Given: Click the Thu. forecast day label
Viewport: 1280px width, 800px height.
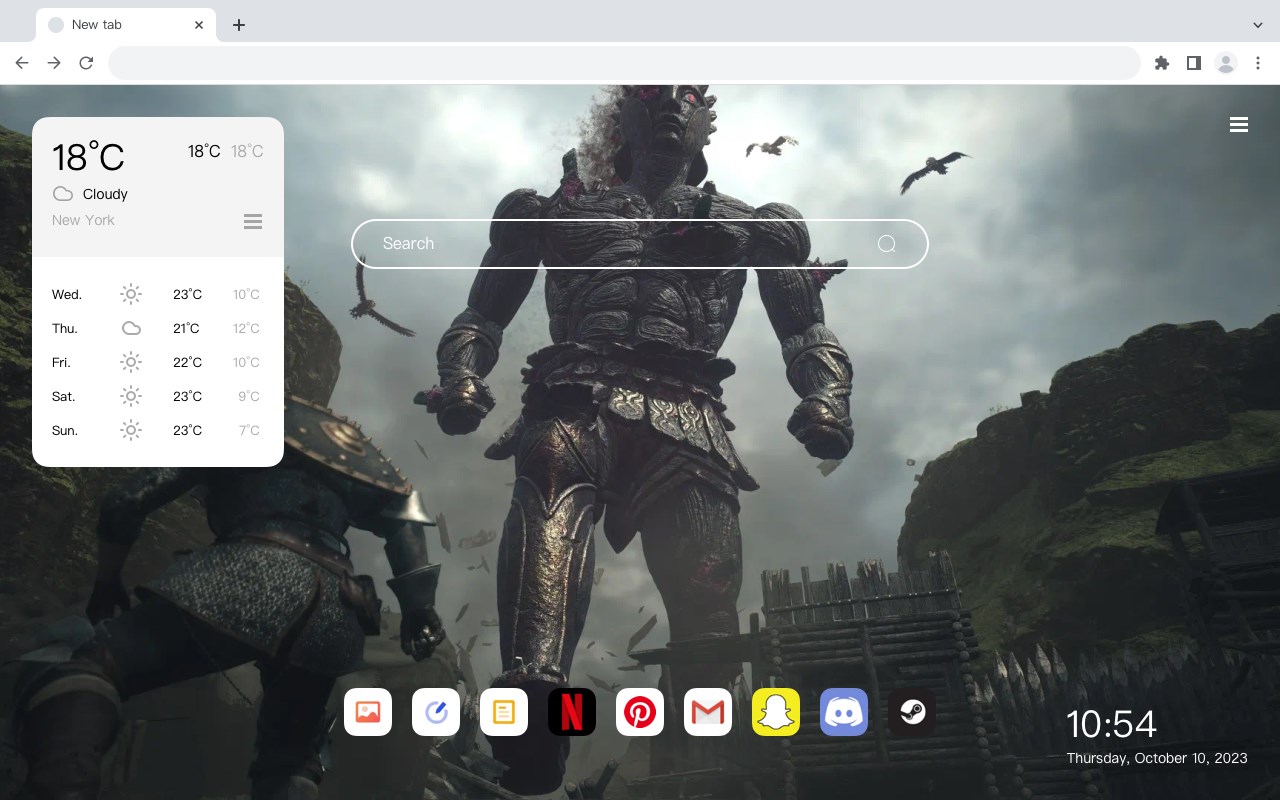Looking at the screenshot, I should click(x=65, y=328).
